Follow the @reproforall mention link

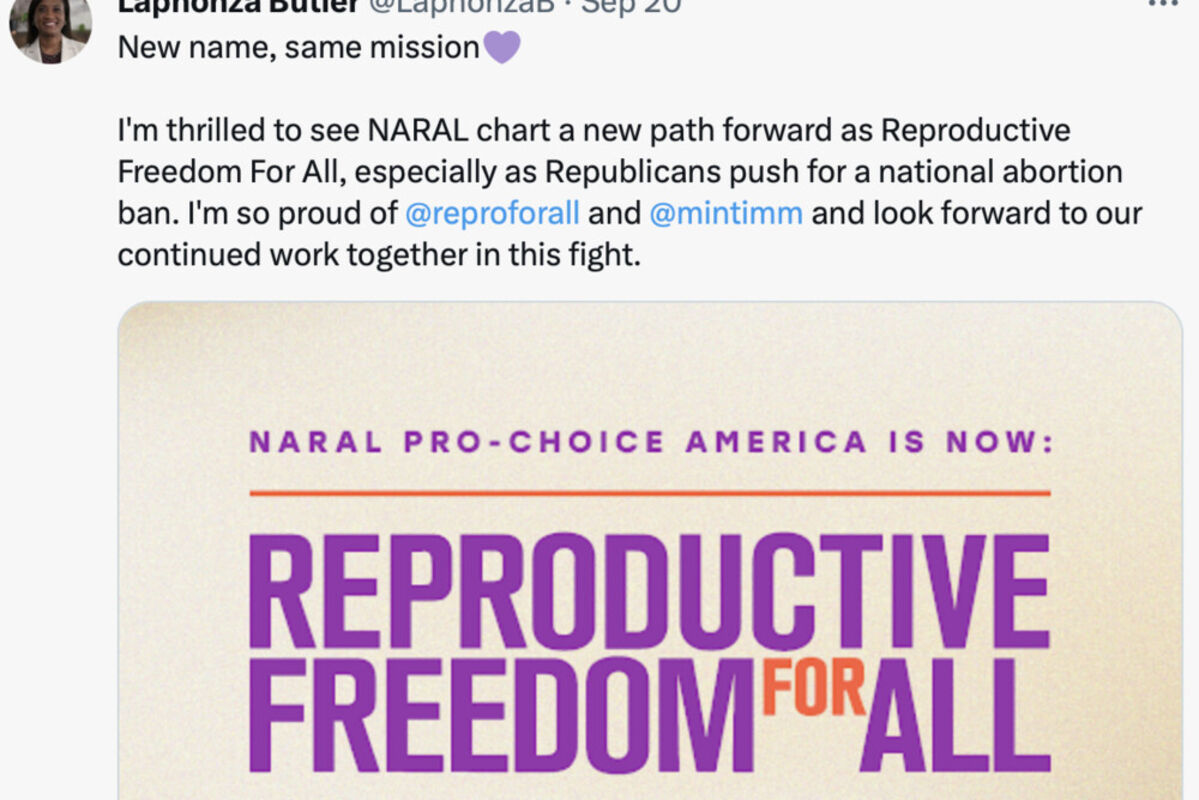tap(492, 213)
